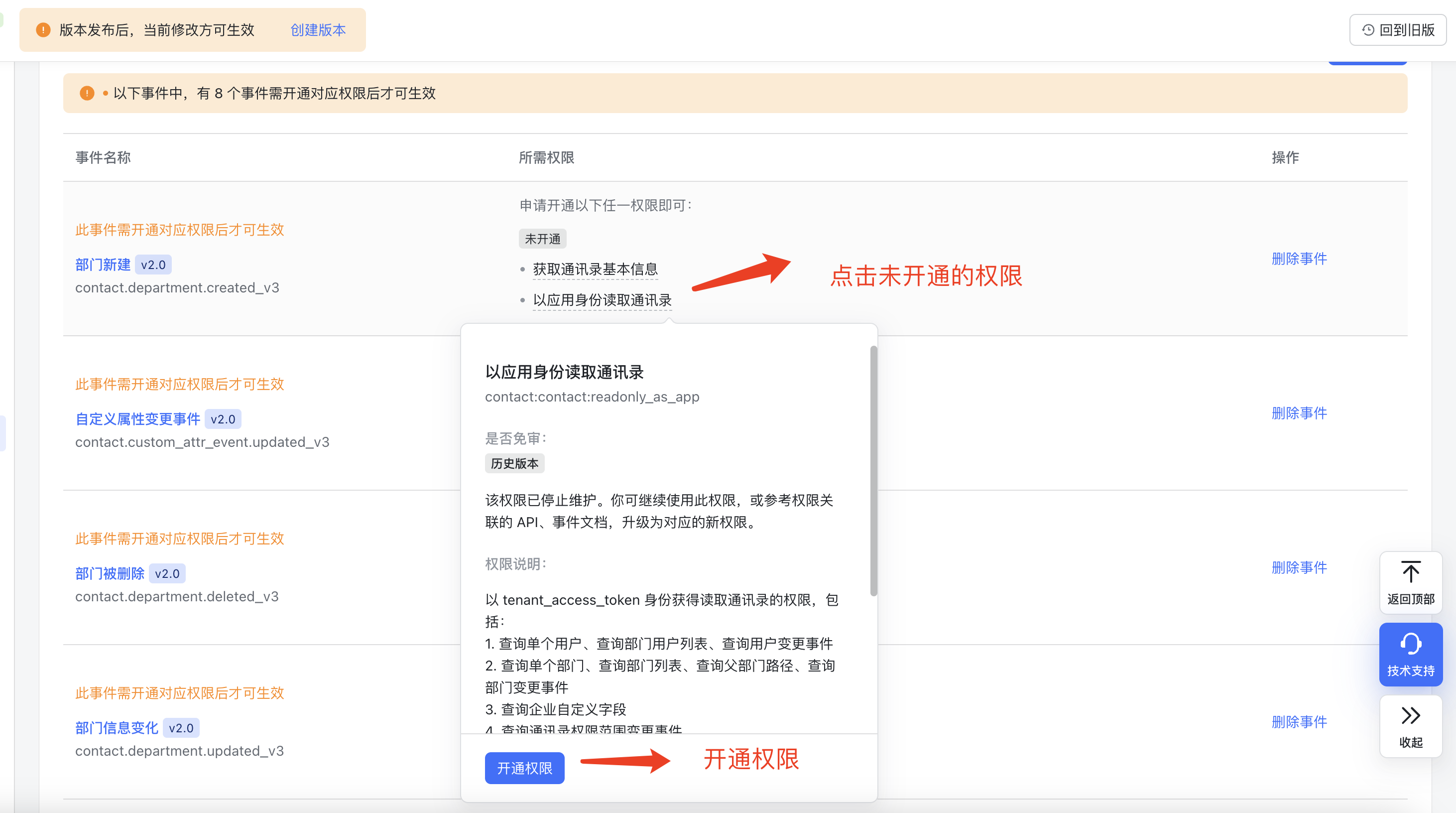
Task: Click the clock icon on 回到旧版
Action: point(1368,30)
